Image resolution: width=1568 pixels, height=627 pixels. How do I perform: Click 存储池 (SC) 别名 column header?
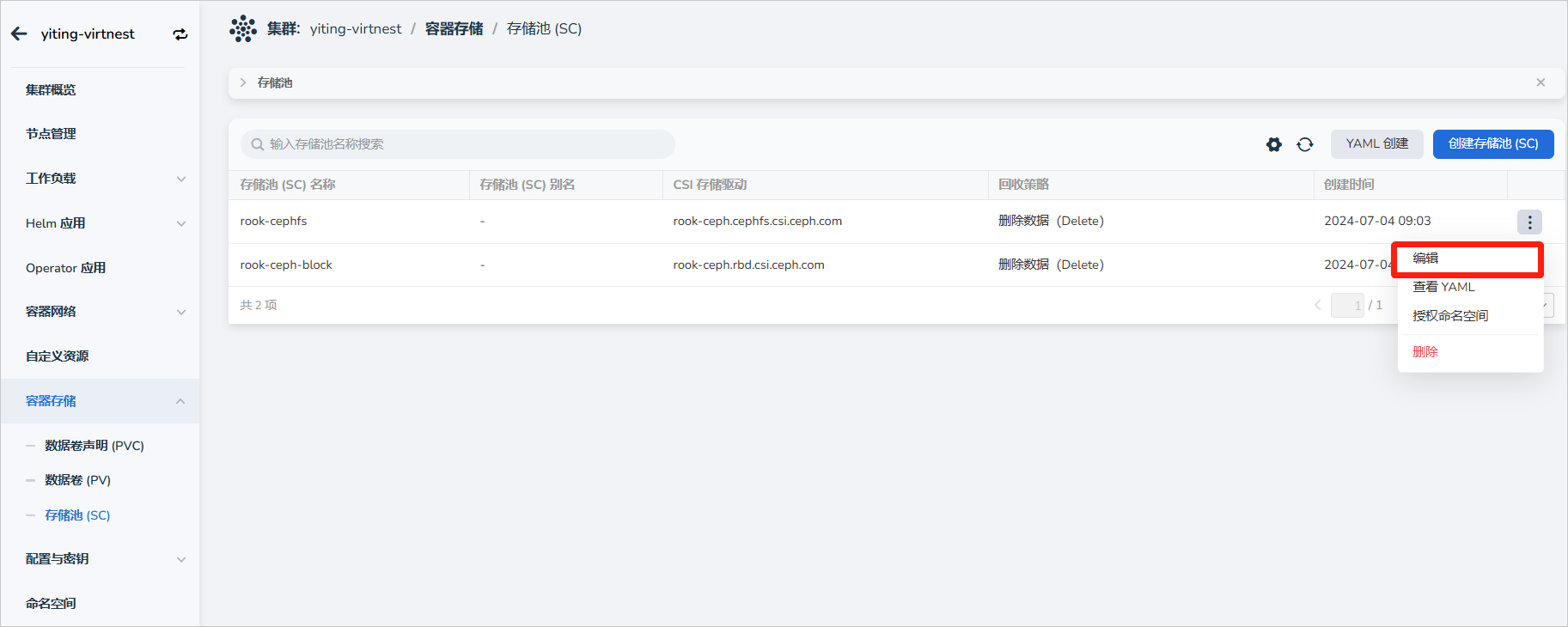[x=528, y=185]
